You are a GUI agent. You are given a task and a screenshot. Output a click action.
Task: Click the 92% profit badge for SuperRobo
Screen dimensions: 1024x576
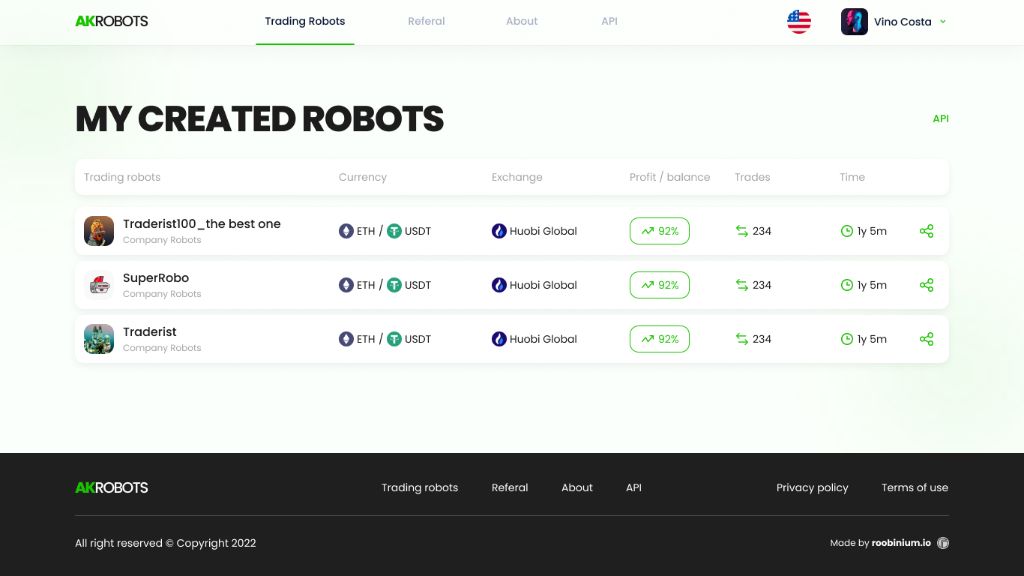[660, 285]
